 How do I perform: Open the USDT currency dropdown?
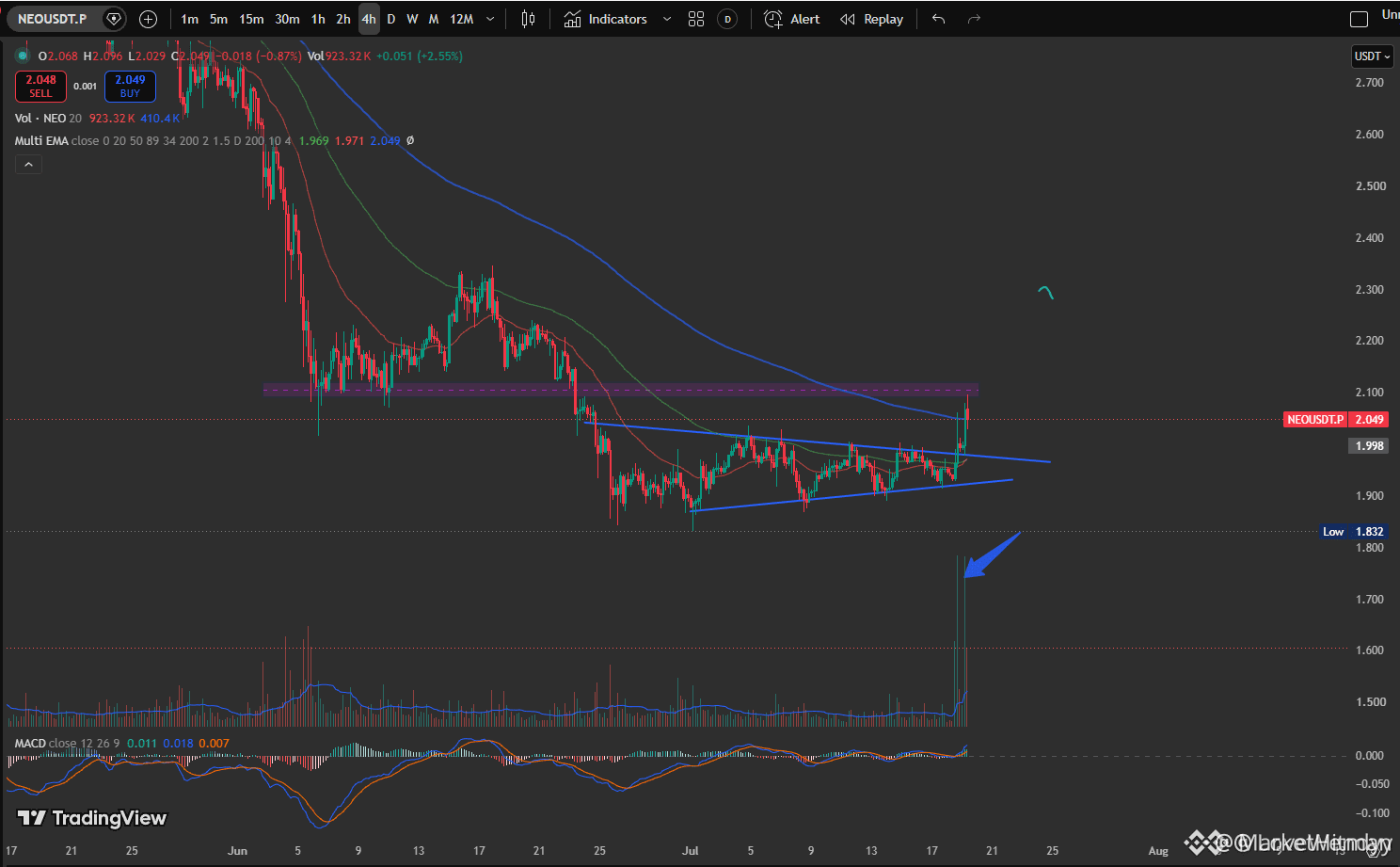click(1372, 56)
